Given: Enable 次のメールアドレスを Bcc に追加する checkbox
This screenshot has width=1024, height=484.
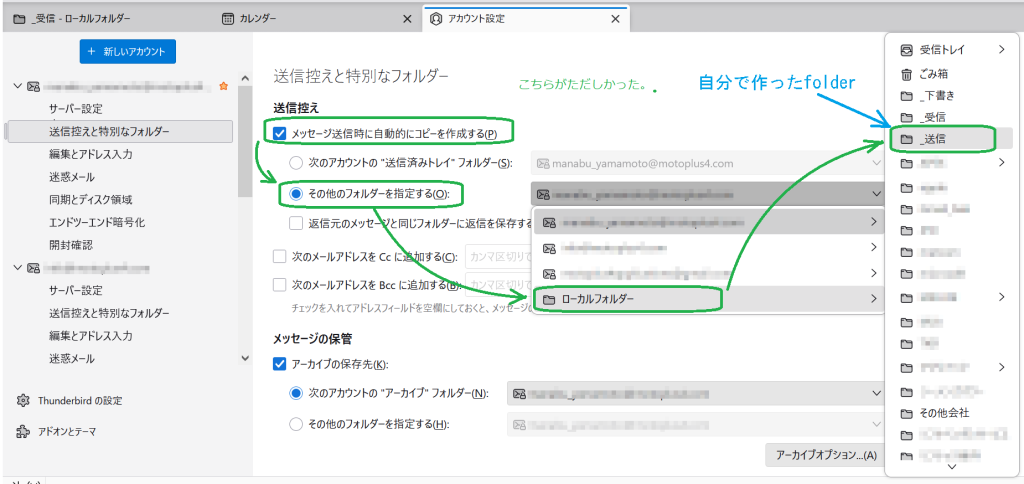Looking at the screenshot, I should [280, 285].
